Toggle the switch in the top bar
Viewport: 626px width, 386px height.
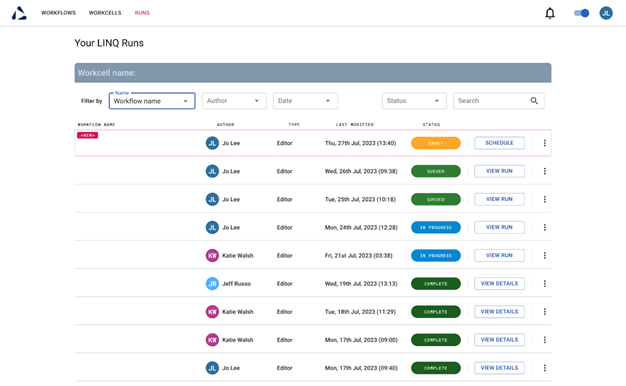[581, 13]
